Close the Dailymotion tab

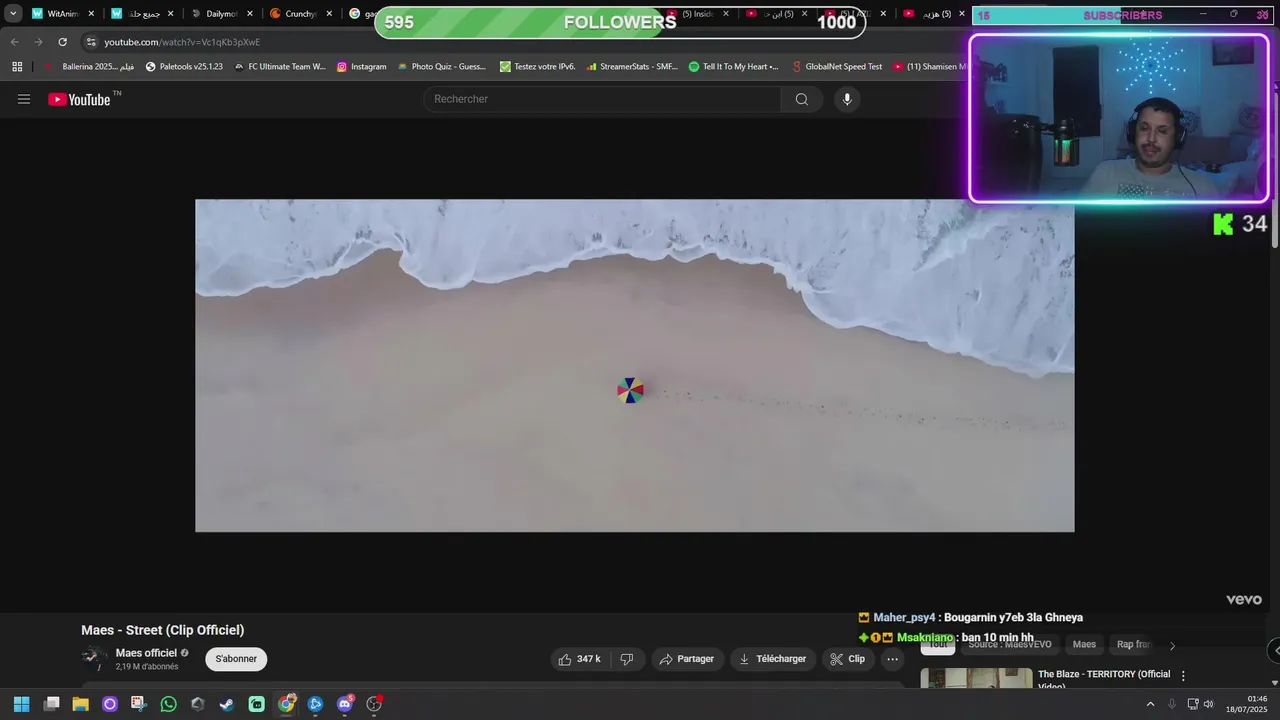(250, 14)
